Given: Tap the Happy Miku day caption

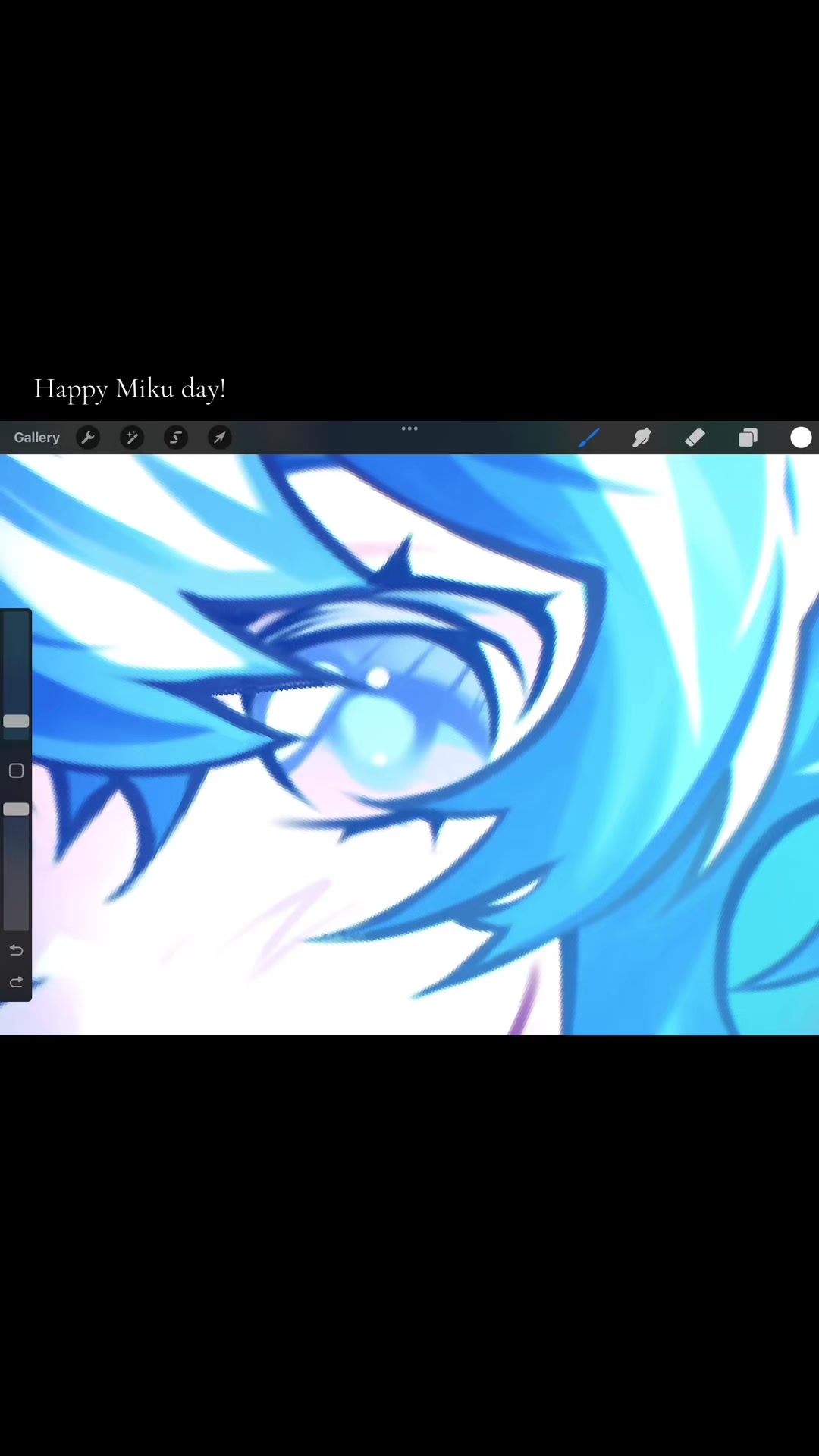Looking at the screenshot, I should pyautogui.click(x=130, y=389).
